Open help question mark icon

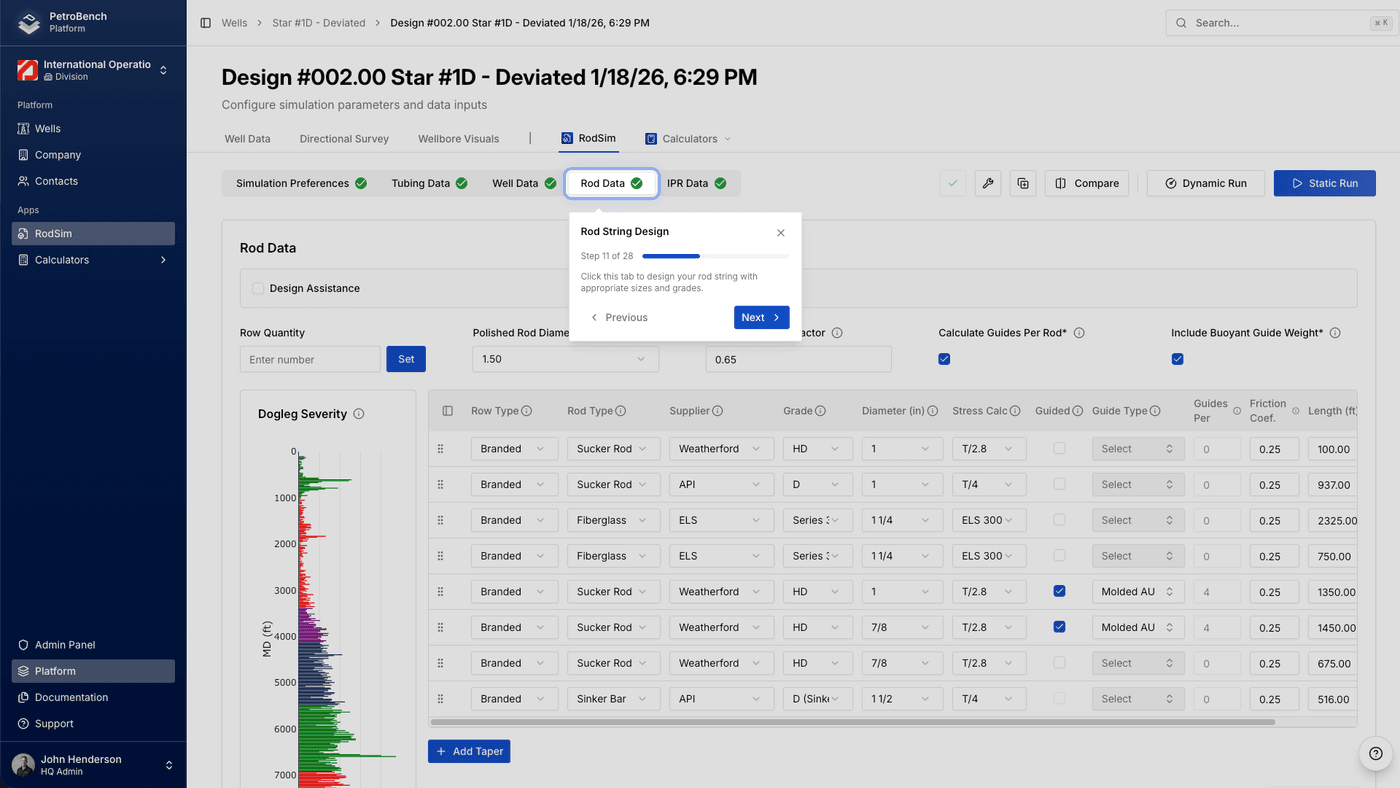pyautogui.click(x=1375, y=754)
